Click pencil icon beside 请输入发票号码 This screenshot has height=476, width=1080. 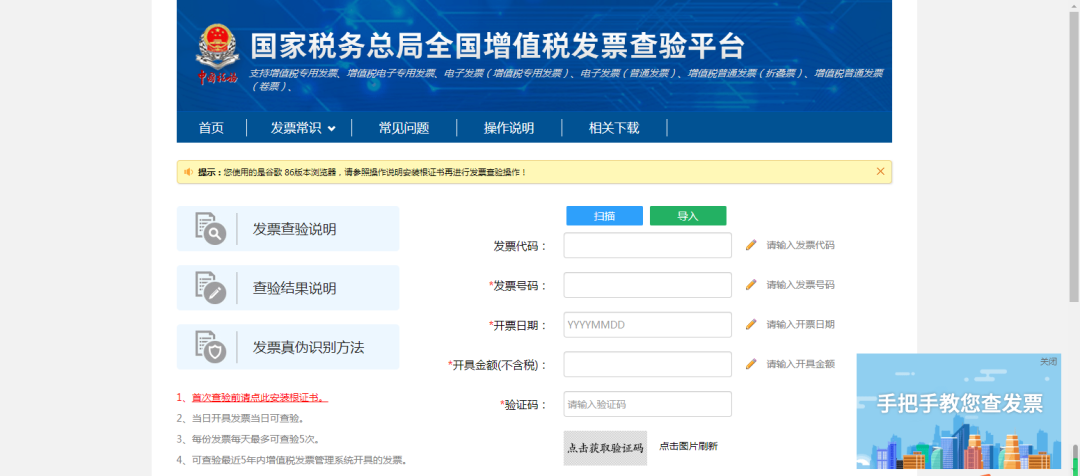[751, 284]
